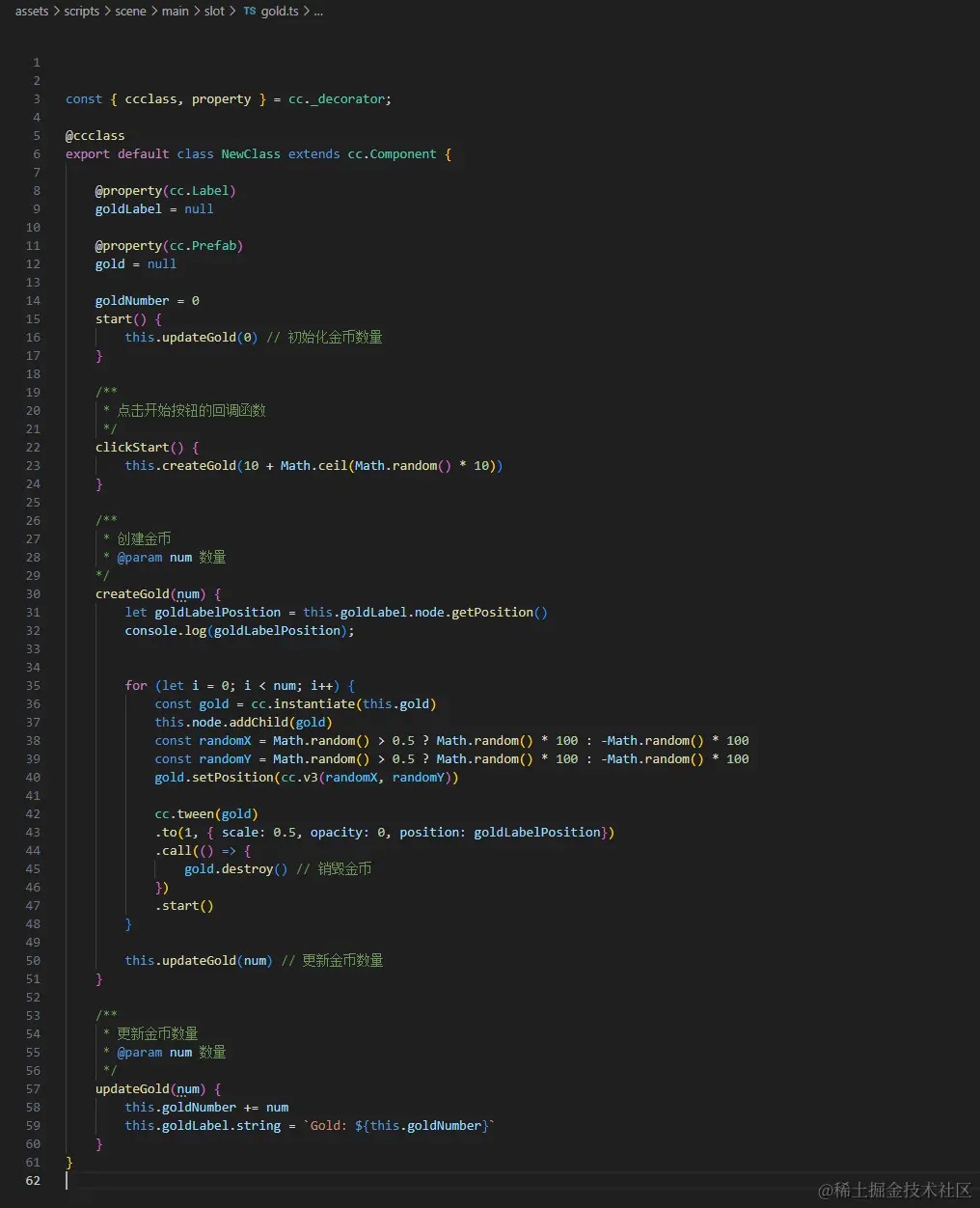Click line number 3 in the gutter
Viewport: 980px width, 1208px height.
(37, 99)
